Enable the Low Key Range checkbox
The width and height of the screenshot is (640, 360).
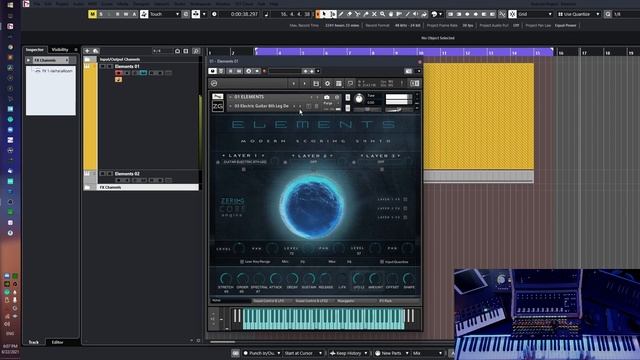pyautogui.click(x=242, y=262)
